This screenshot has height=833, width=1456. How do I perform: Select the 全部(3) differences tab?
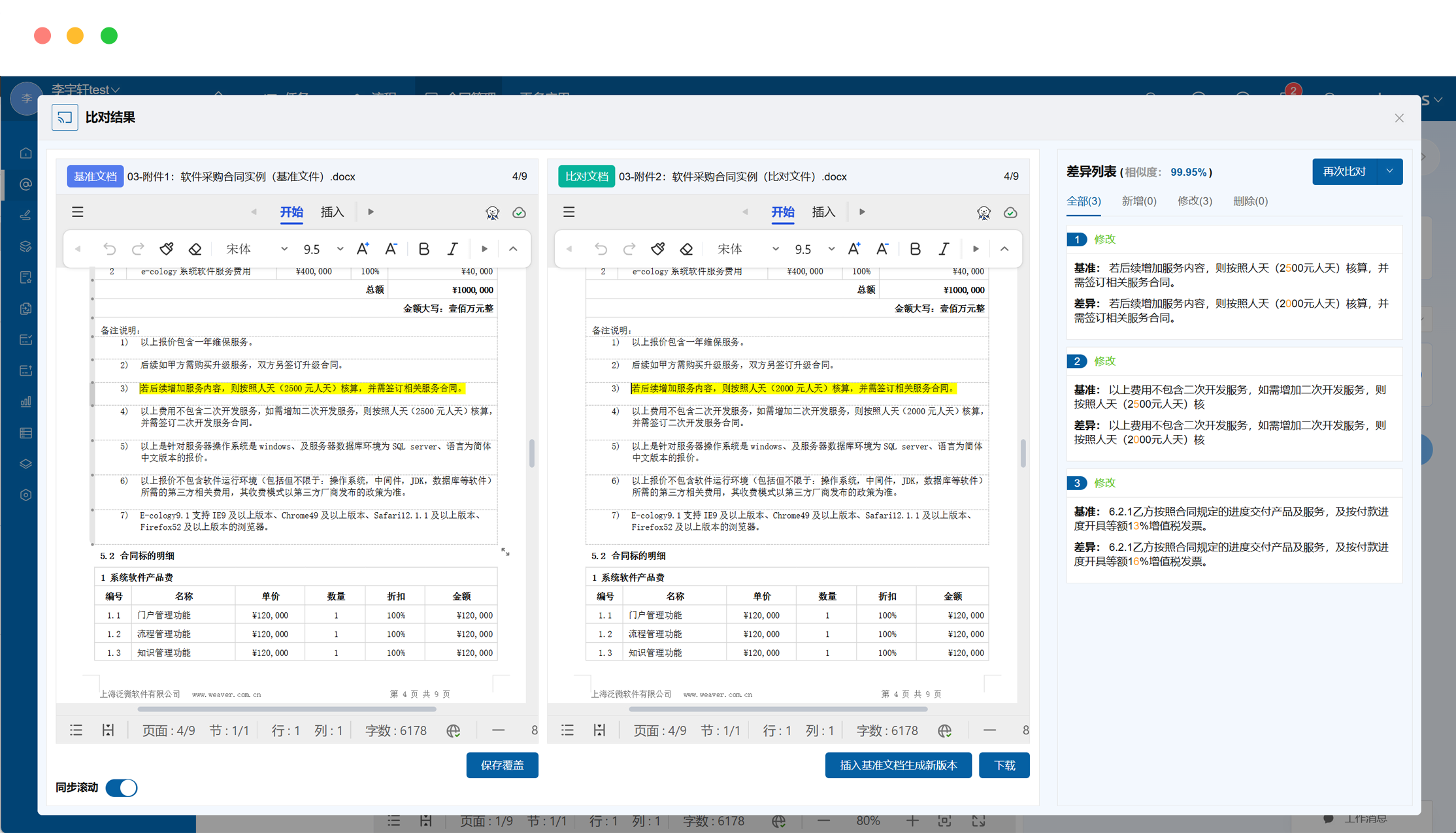click(1084, 201)
